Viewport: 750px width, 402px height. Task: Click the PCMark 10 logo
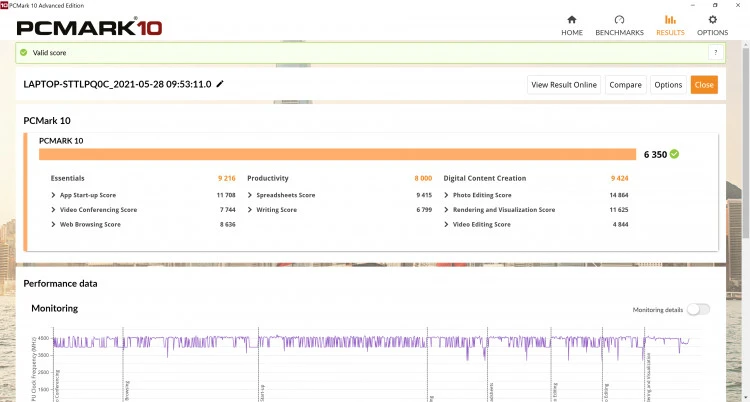[89, 27]
